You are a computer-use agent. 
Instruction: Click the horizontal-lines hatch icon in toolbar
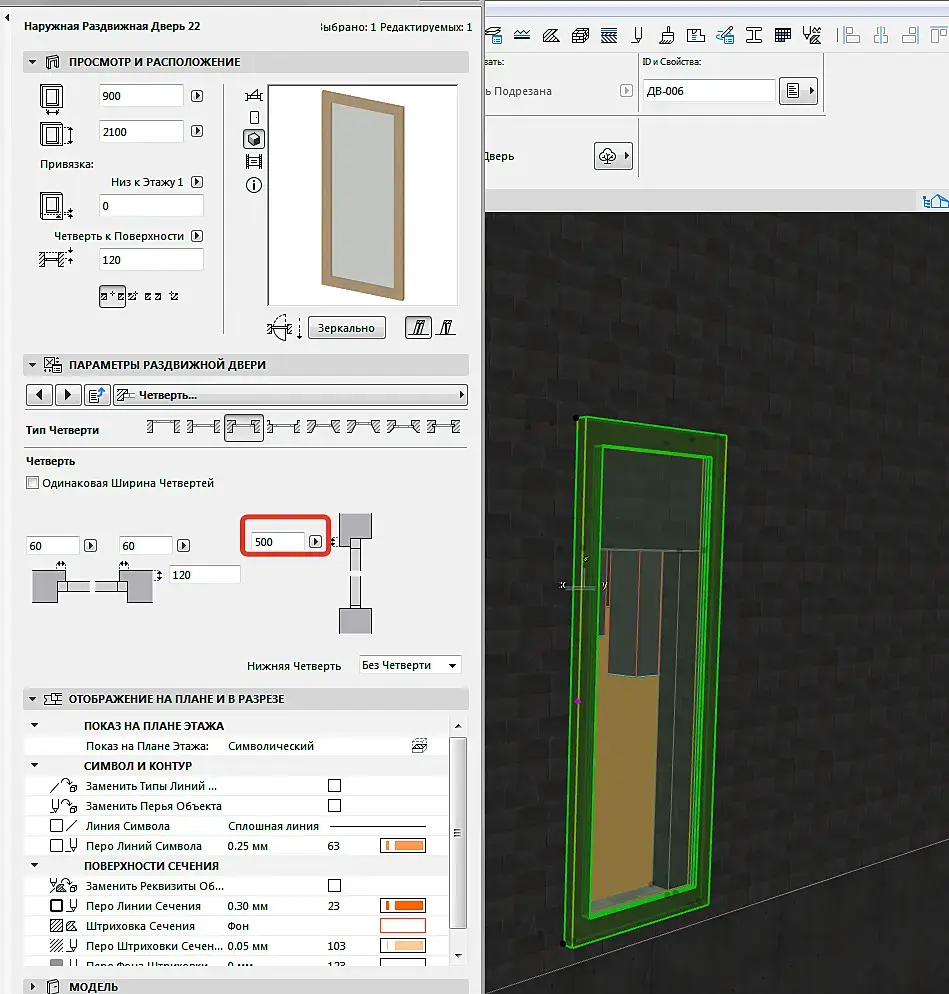point(609,36)
